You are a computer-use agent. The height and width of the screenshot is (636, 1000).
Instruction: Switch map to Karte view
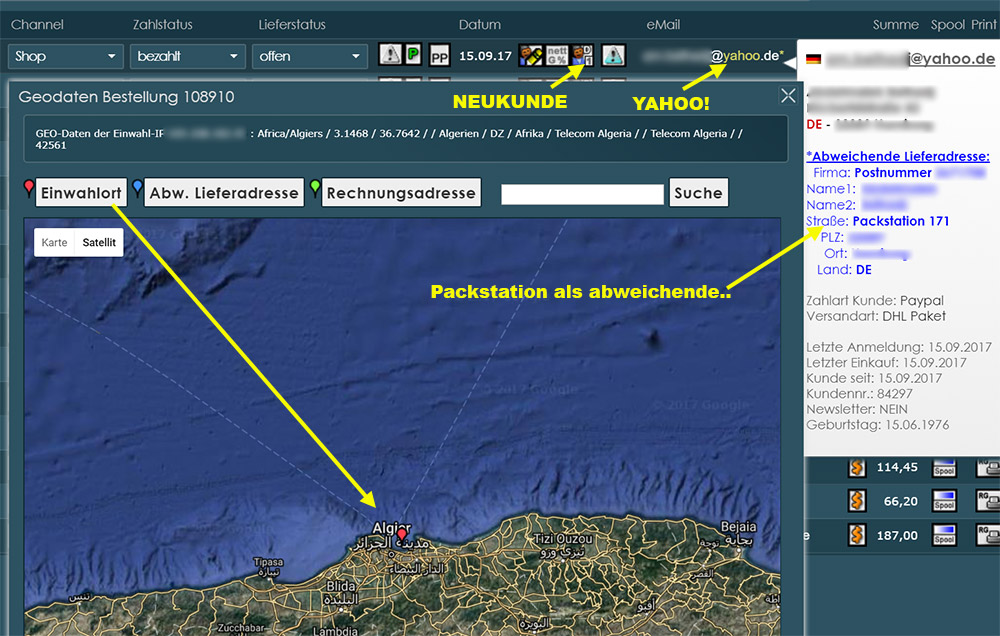(x=54, y=242)
